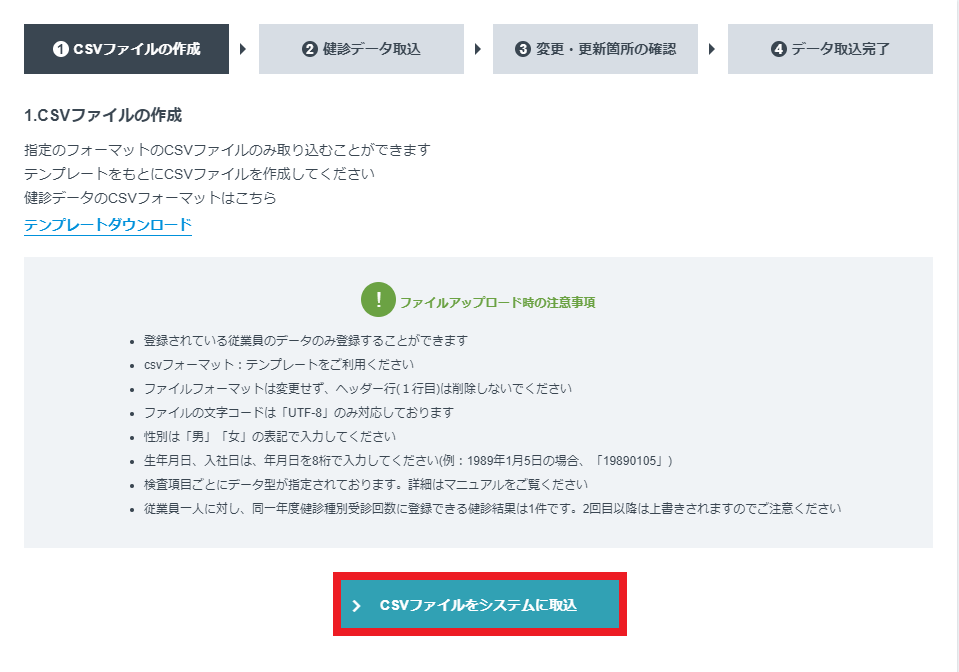Image resolution: width=959 pixels, height=672 pixels.
Task: Open the 変更・更新箇所の確認 step tab
Action: 594,48
